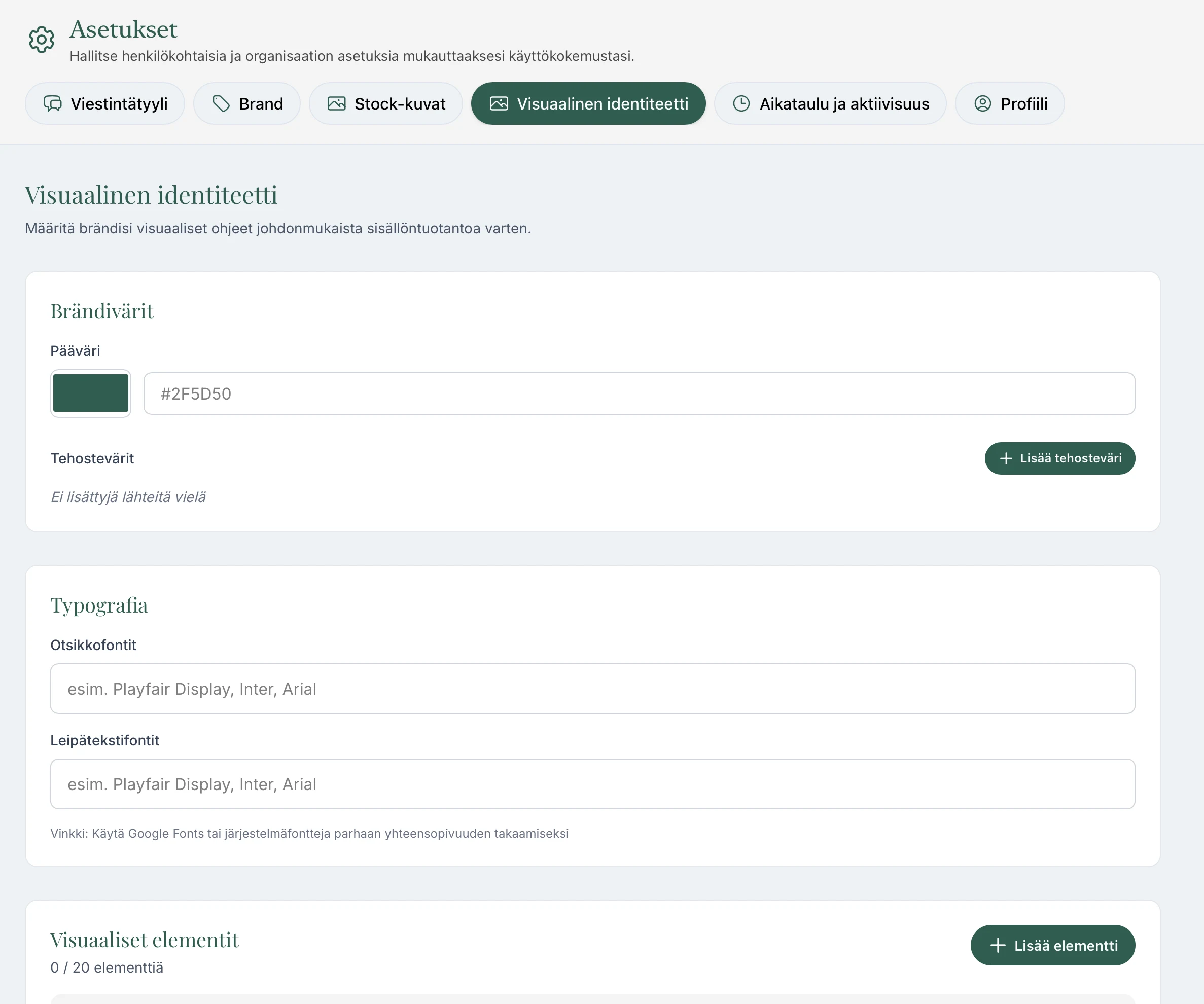This screenshot has width=1204, height=1004.
Task: Click the Lisää tehosteväri button
Action: coord(1059,458)
